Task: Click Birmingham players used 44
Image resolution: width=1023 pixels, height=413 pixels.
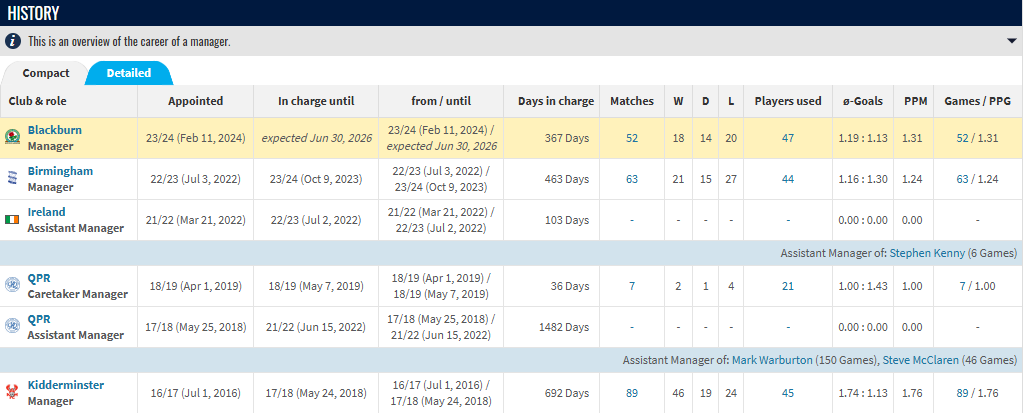Action: tap(788, 179)
